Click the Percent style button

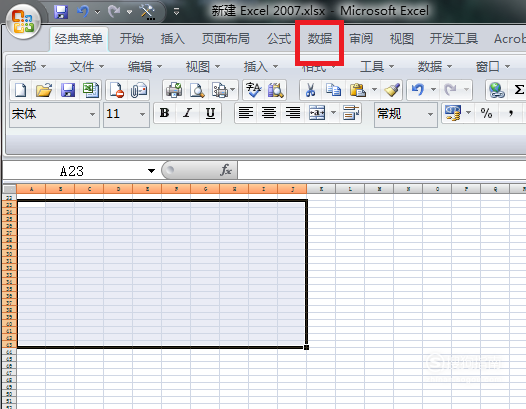(x=487, y=113)
